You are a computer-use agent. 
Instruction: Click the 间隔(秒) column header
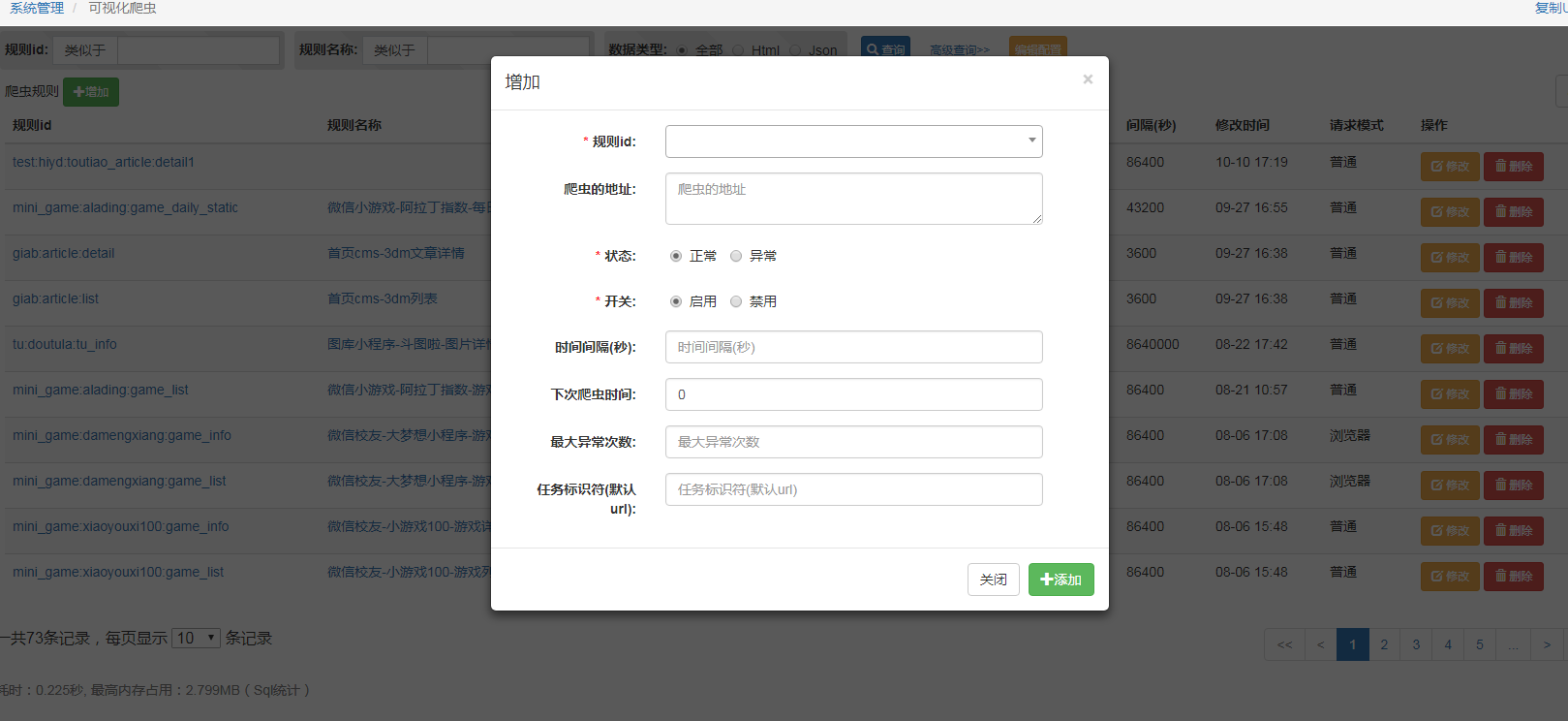pyautogui.click(x=1151, y=125)
